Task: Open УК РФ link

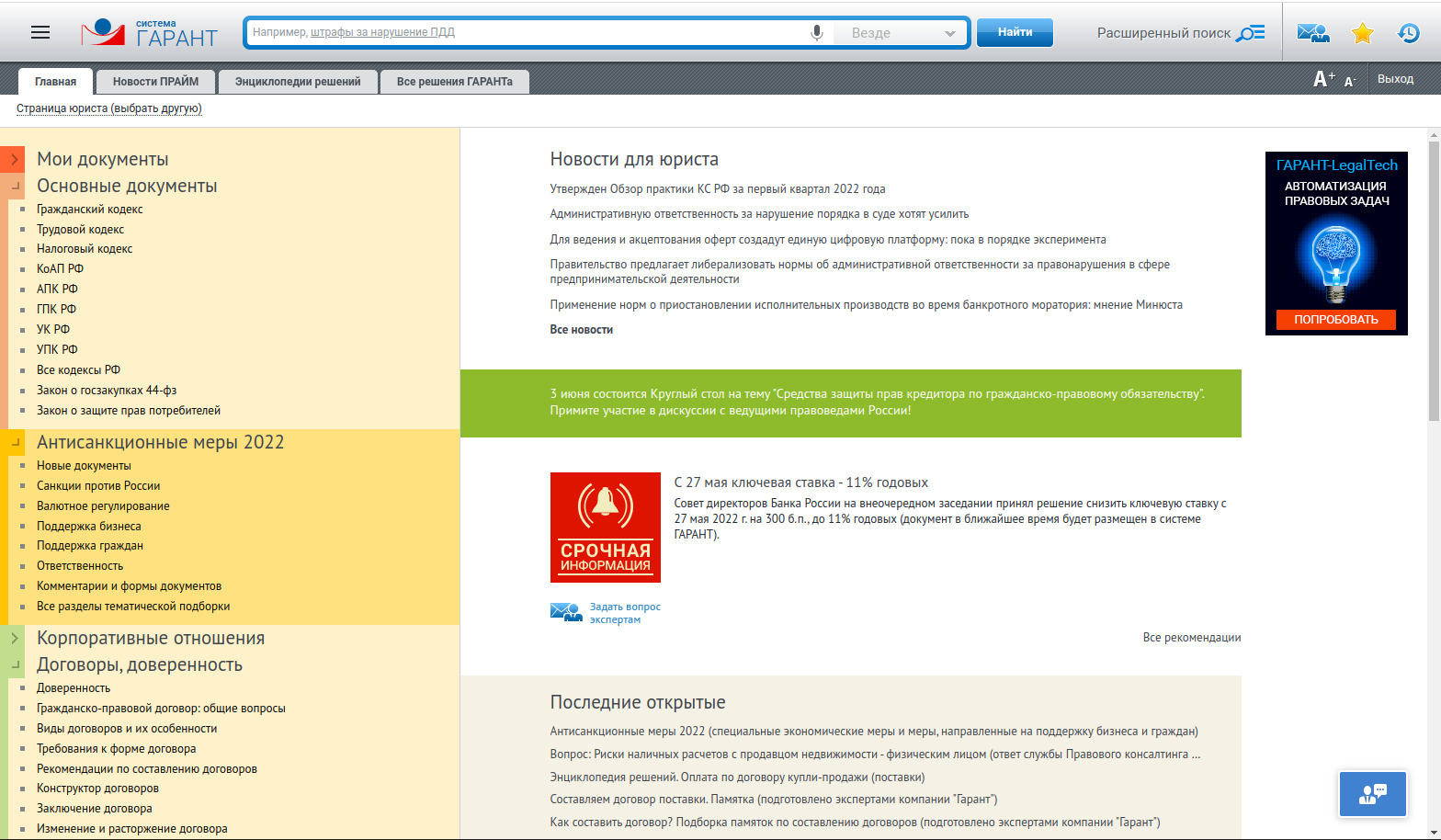Action: pyautogui.click(x=53, y=330)
